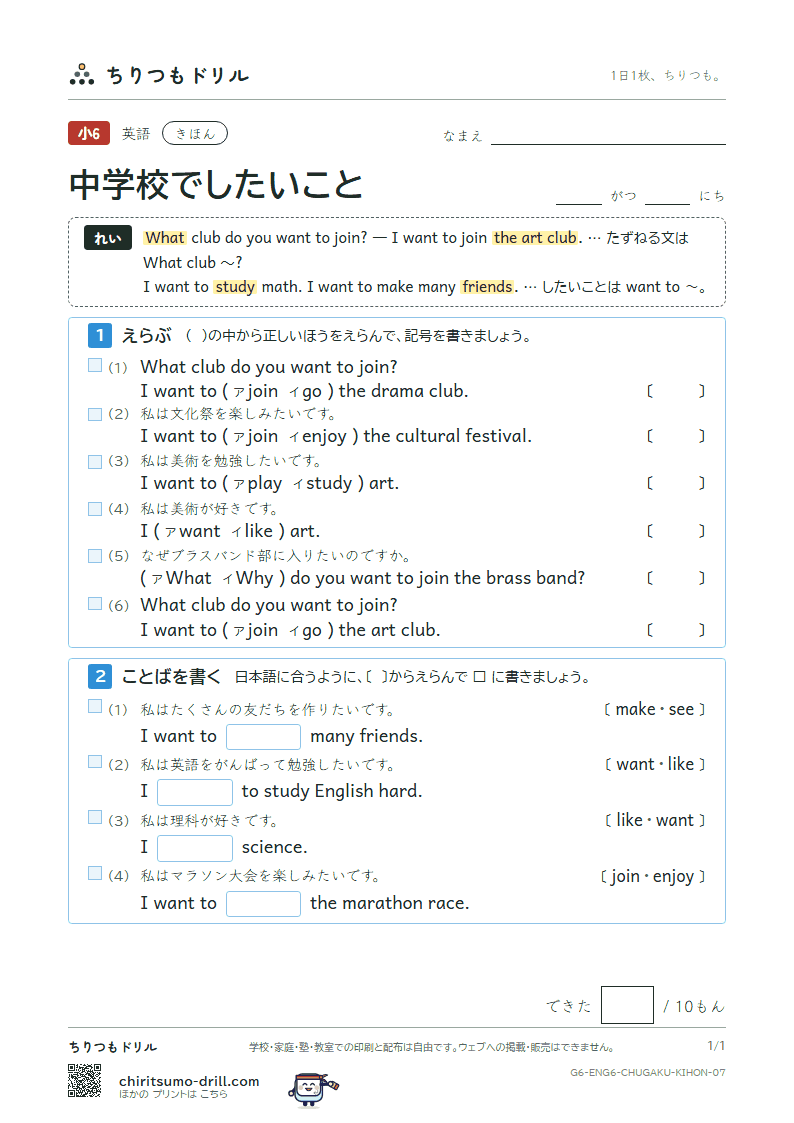Image resolution: width=794 pixels, height=1123 pixels.
Task: Click the blue section number 1 badge
Action: coord(100,335)
